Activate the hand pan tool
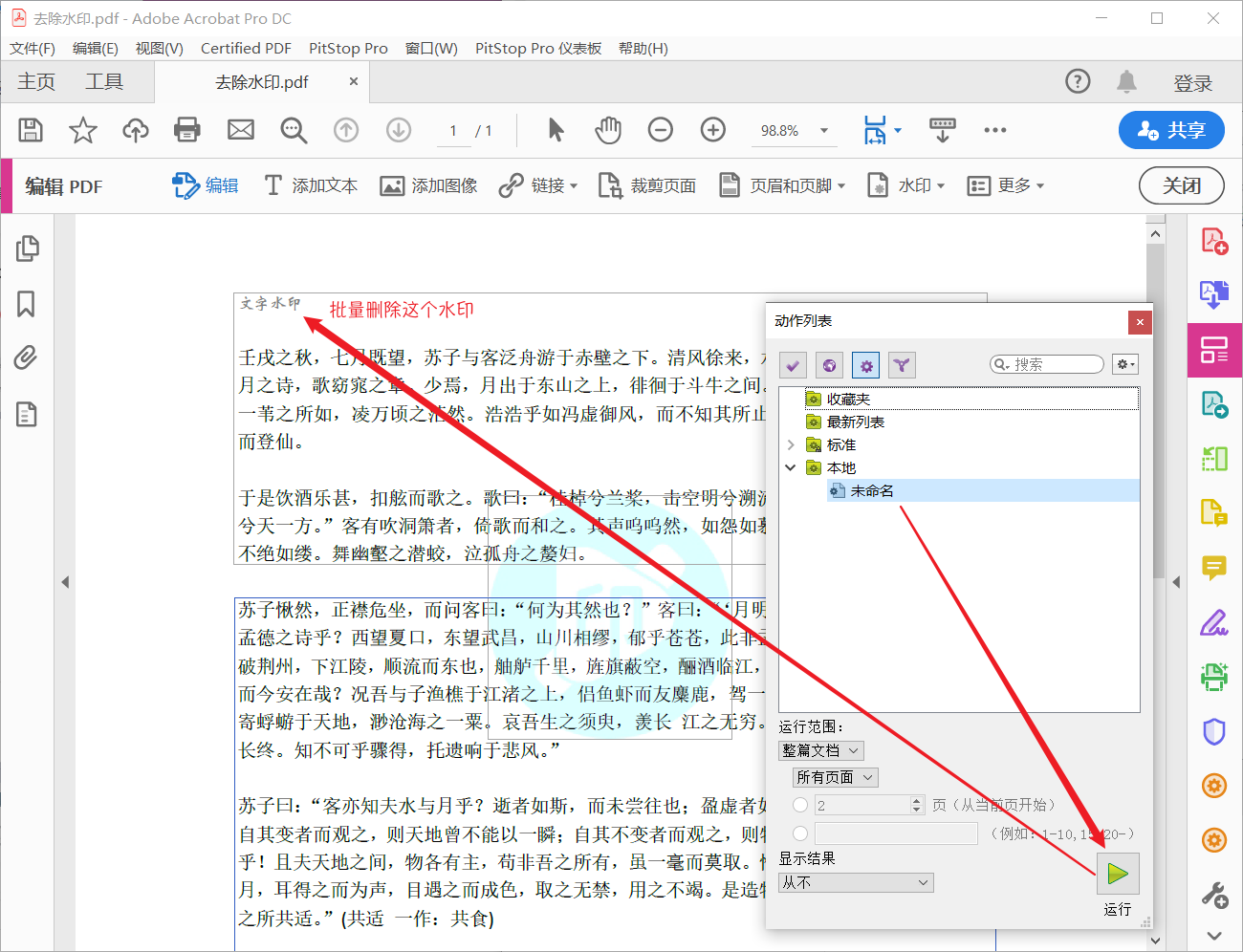The image size is (1243, 952). point(608,130)
